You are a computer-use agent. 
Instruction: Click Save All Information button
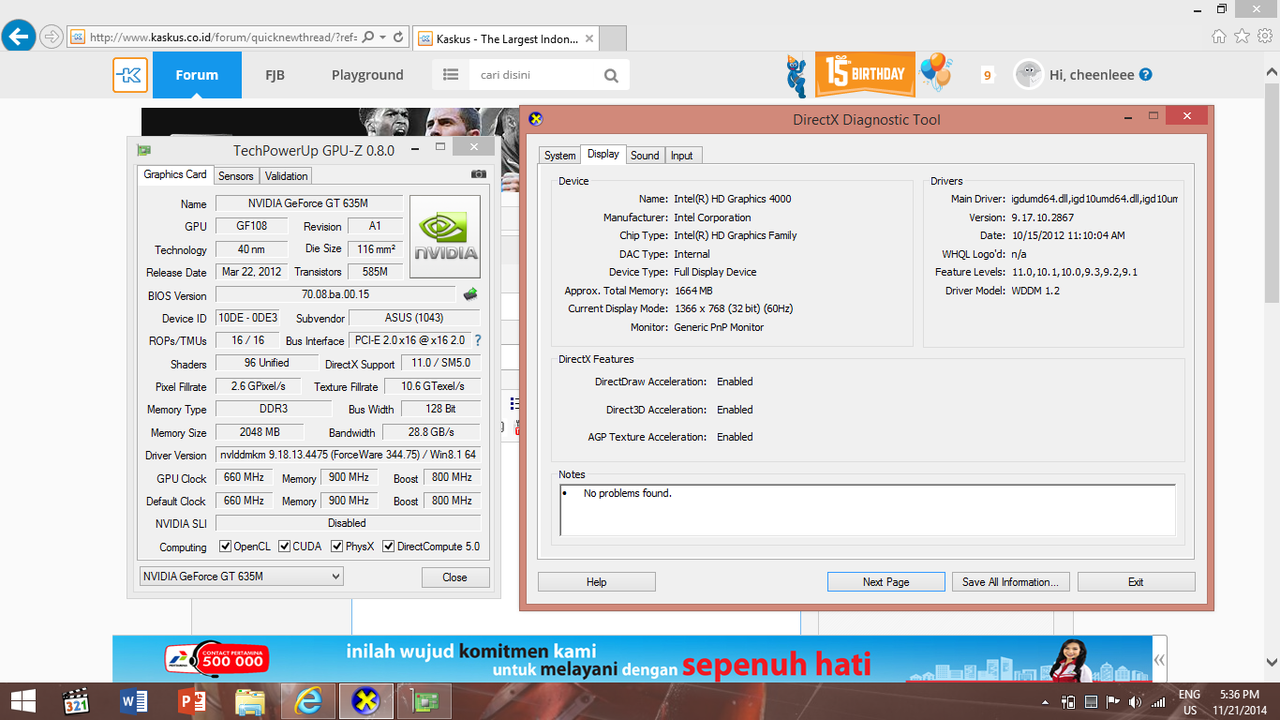(x=1012, y=582)
